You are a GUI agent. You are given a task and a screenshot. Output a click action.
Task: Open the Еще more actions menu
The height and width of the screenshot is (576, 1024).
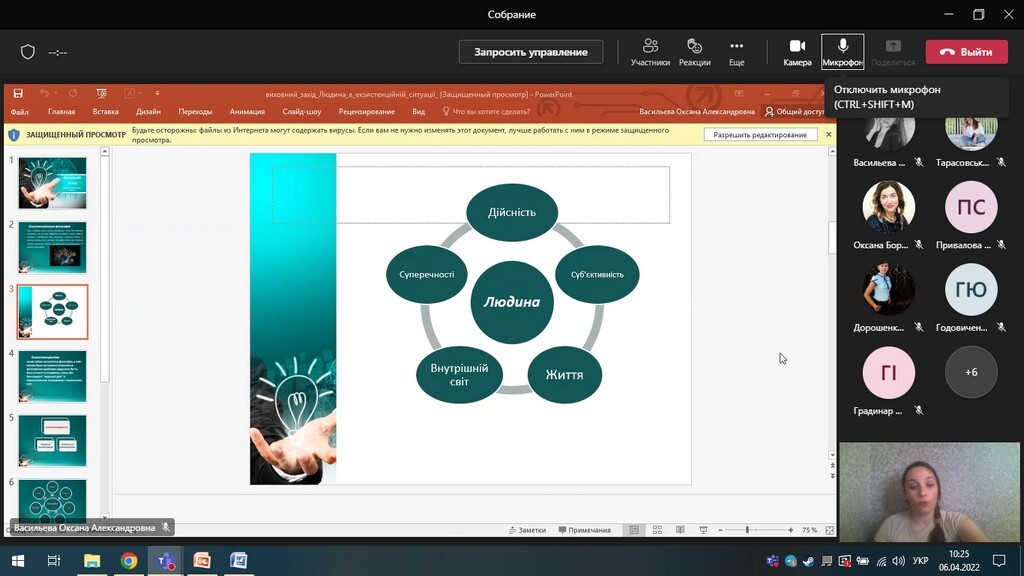pyautogui.click(x=736, y=52)
